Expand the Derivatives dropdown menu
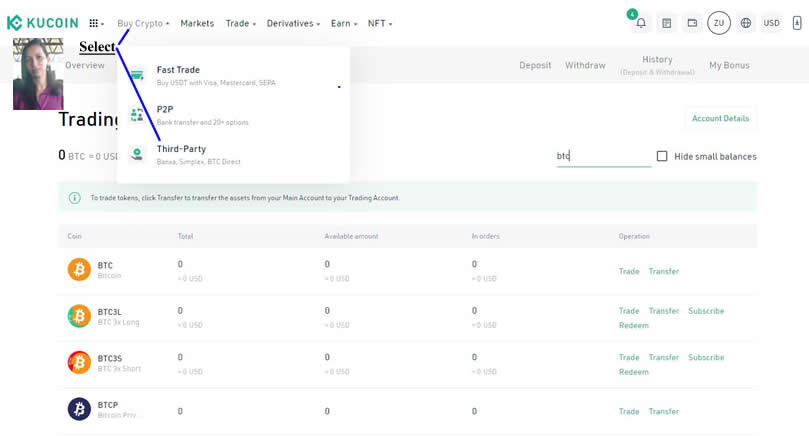Screen dimensions: 809x436 click(x=293, y=23)
